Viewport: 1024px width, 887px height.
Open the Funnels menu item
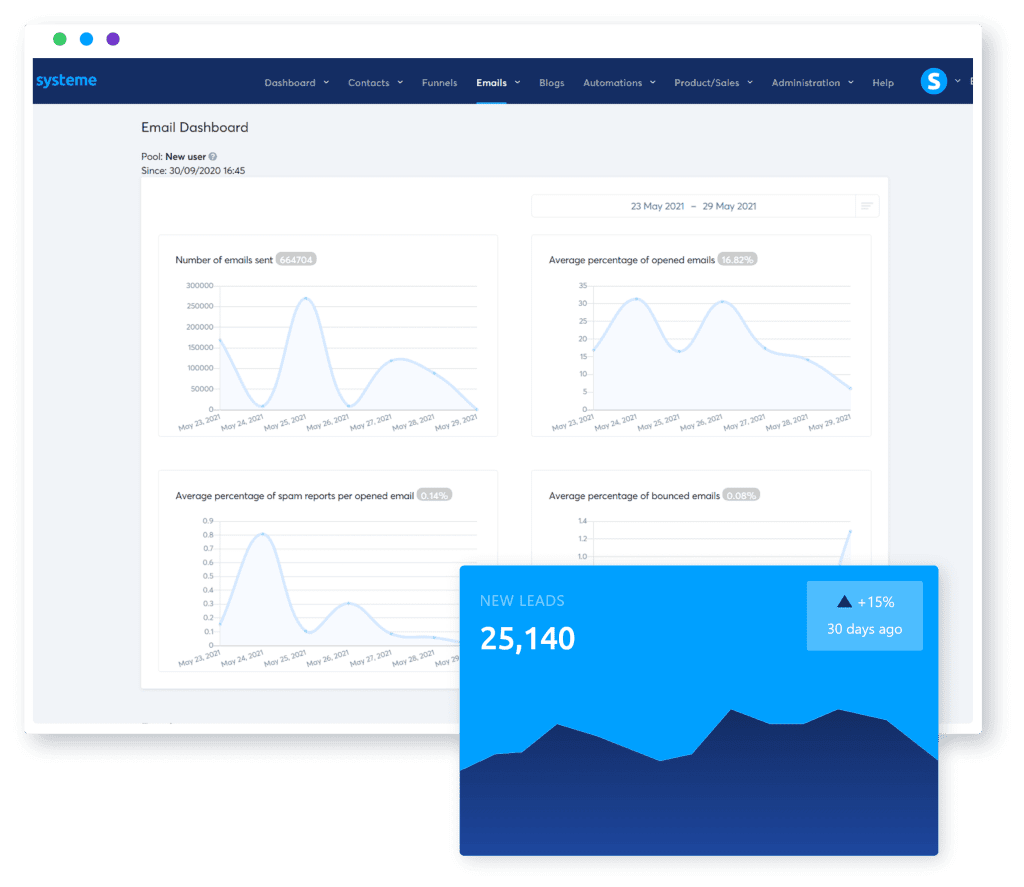point(439,83)
